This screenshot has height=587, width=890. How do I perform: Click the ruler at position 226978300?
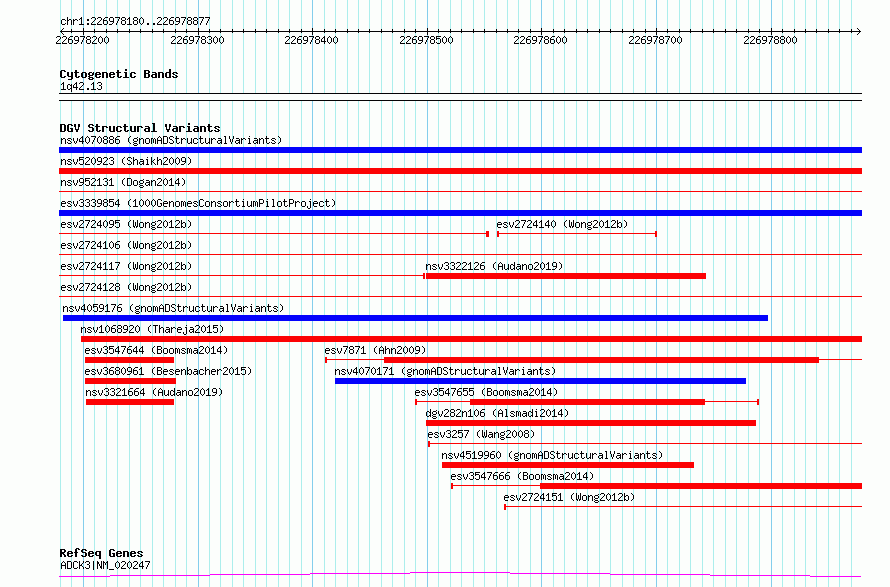point(198,40)
